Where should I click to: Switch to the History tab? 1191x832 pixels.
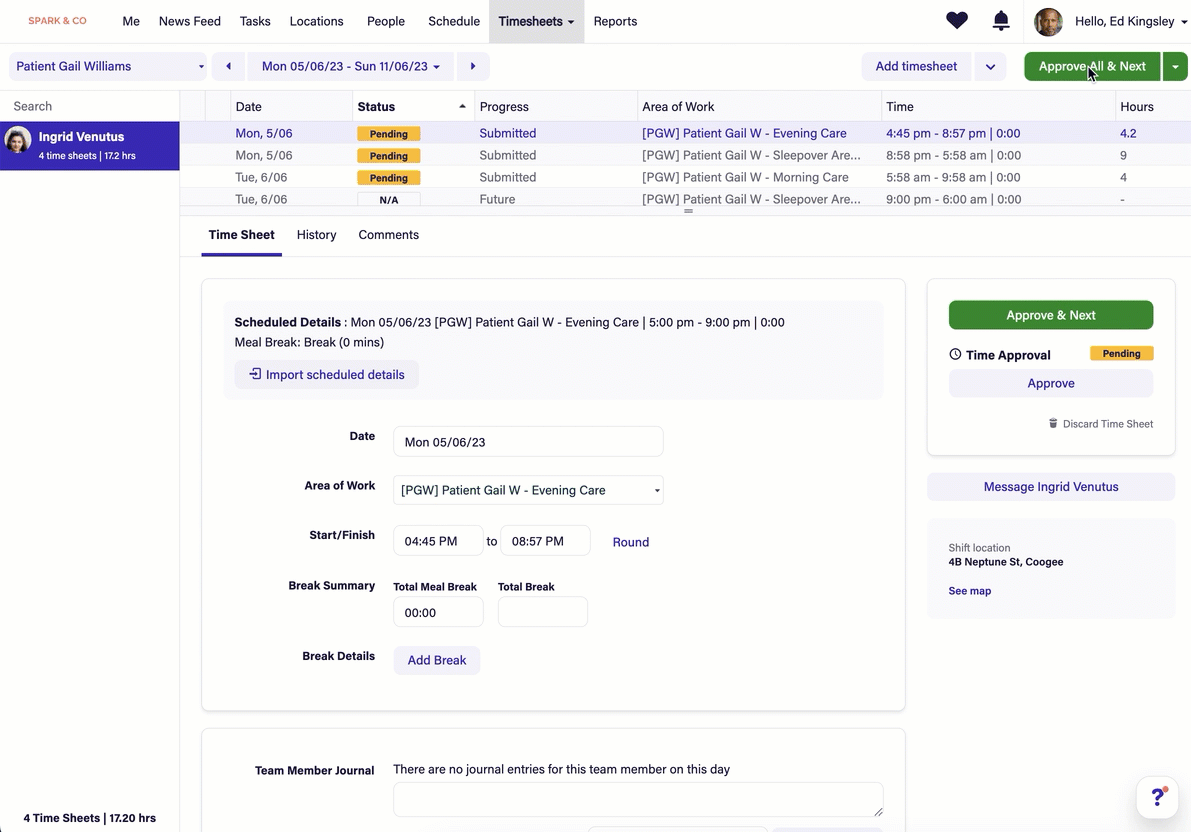[x=316, y=235]
